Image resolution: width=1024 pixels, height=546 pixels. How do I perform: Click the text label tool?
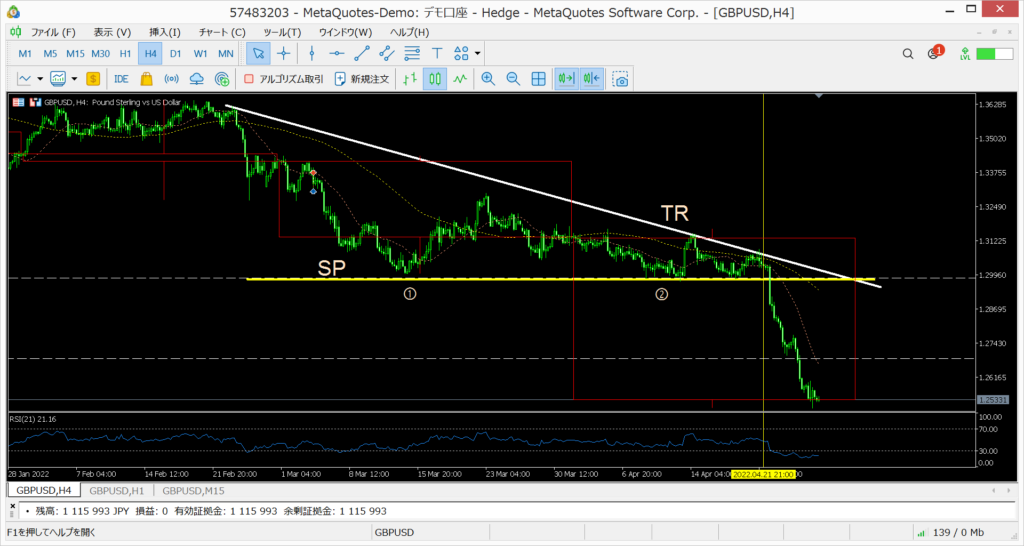tap(437, 53)
